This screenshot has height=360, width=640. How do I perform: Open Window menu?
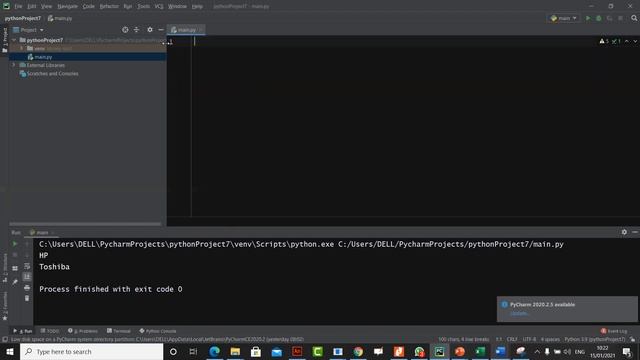pyautogui.click(x=177, y=6)
